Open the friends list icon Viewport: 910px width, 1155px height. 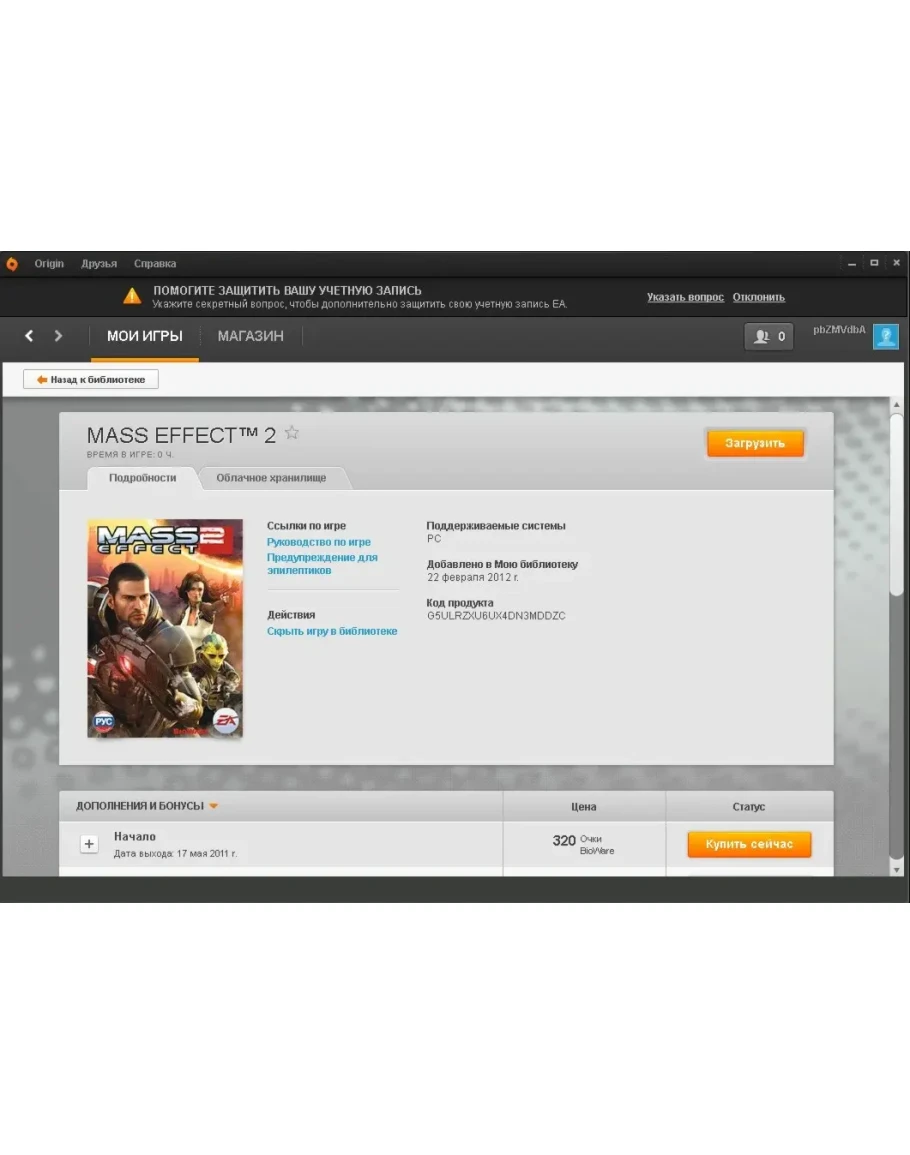[x=769, y=337]
